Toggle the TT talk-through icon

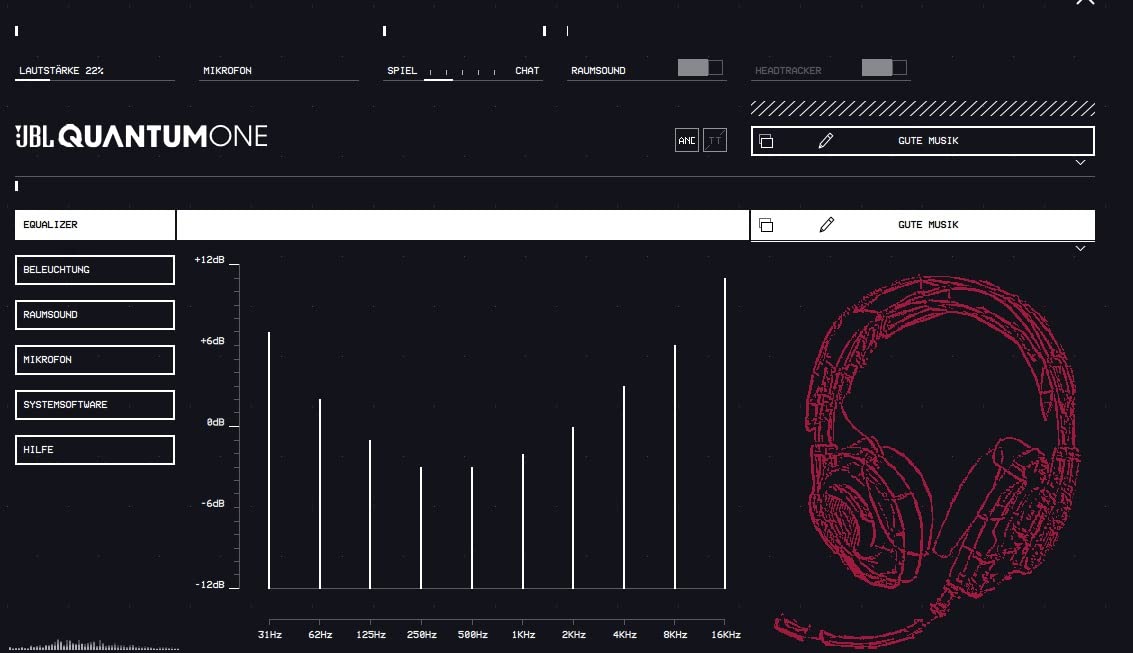(715, 140)
